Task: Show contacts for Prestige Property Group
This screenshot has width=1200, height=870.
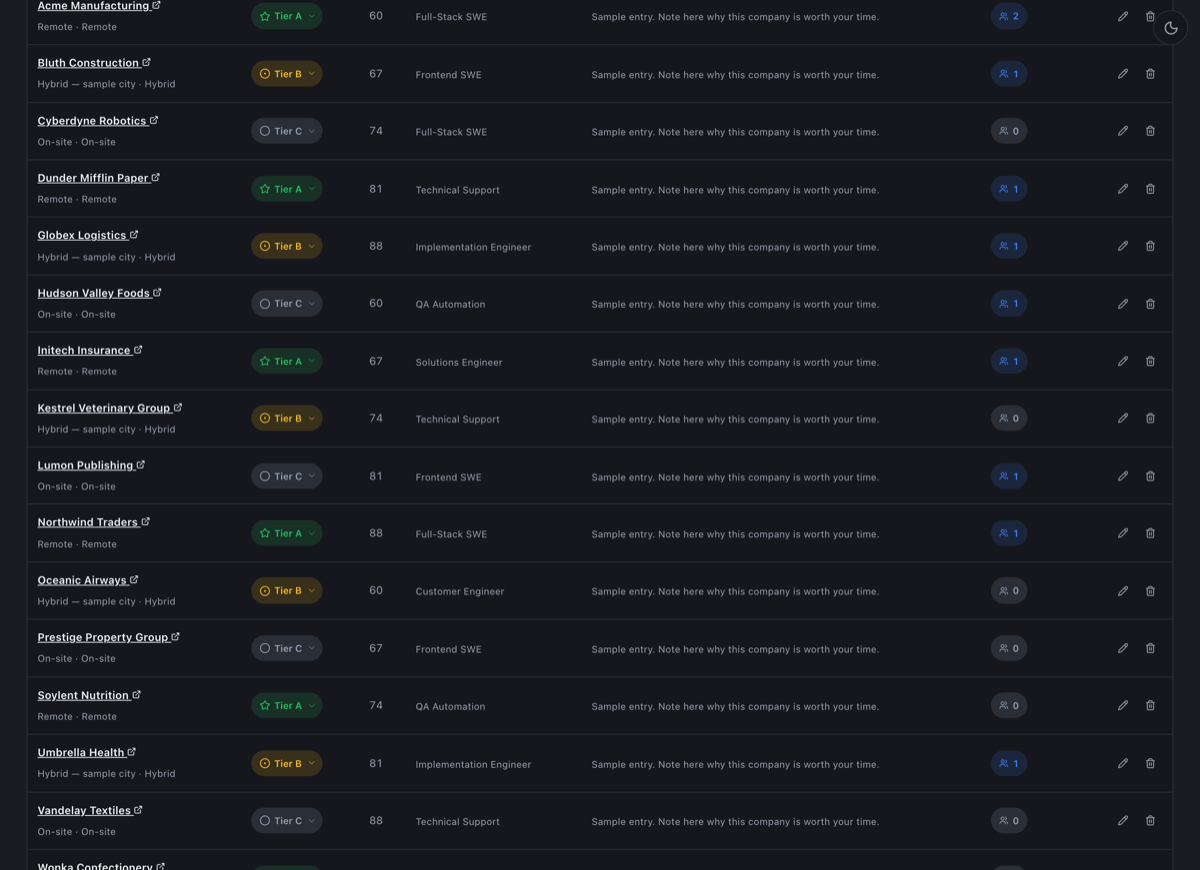Action: pyautogui.click(x=1009, y=648)
